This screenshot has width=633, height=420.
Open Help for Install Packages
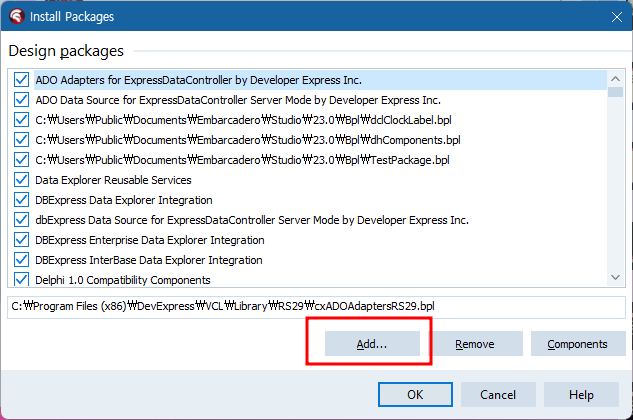coord(581,395)
